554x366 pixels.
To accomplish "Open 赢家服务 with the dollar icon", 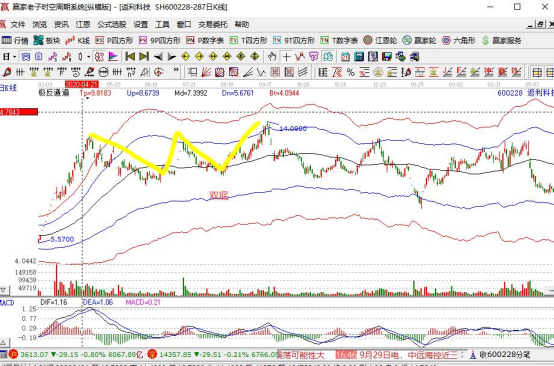I will (x=501, y=41).
